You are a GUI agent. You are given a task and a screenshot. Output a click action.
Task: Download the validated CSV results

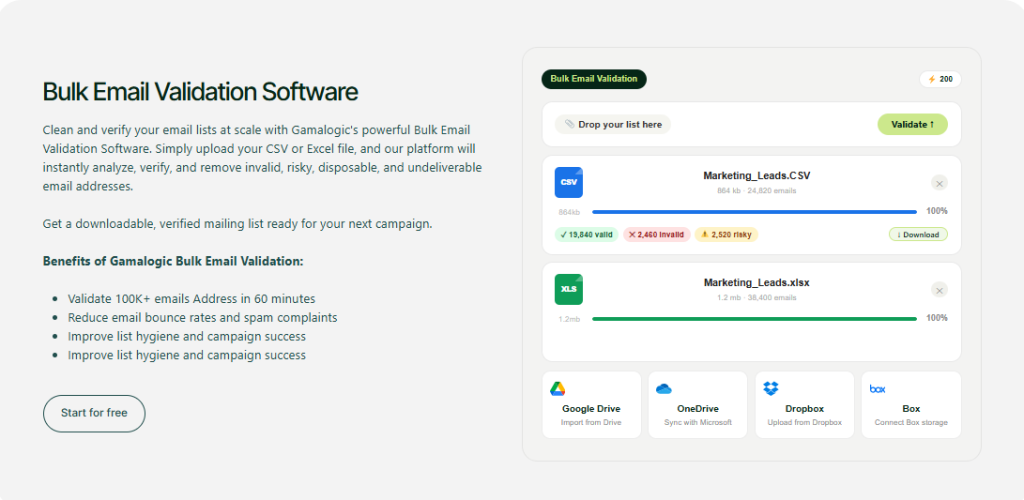[x=918, y=234]
